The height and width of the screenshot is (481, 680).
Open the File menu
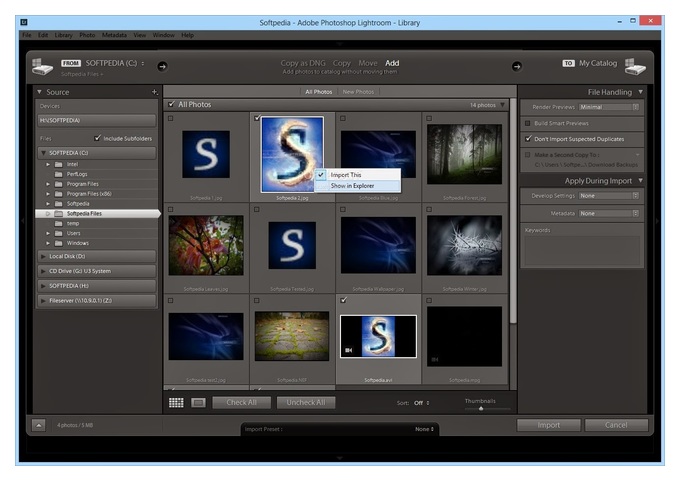pyautogui.click(x=27, y=35)
